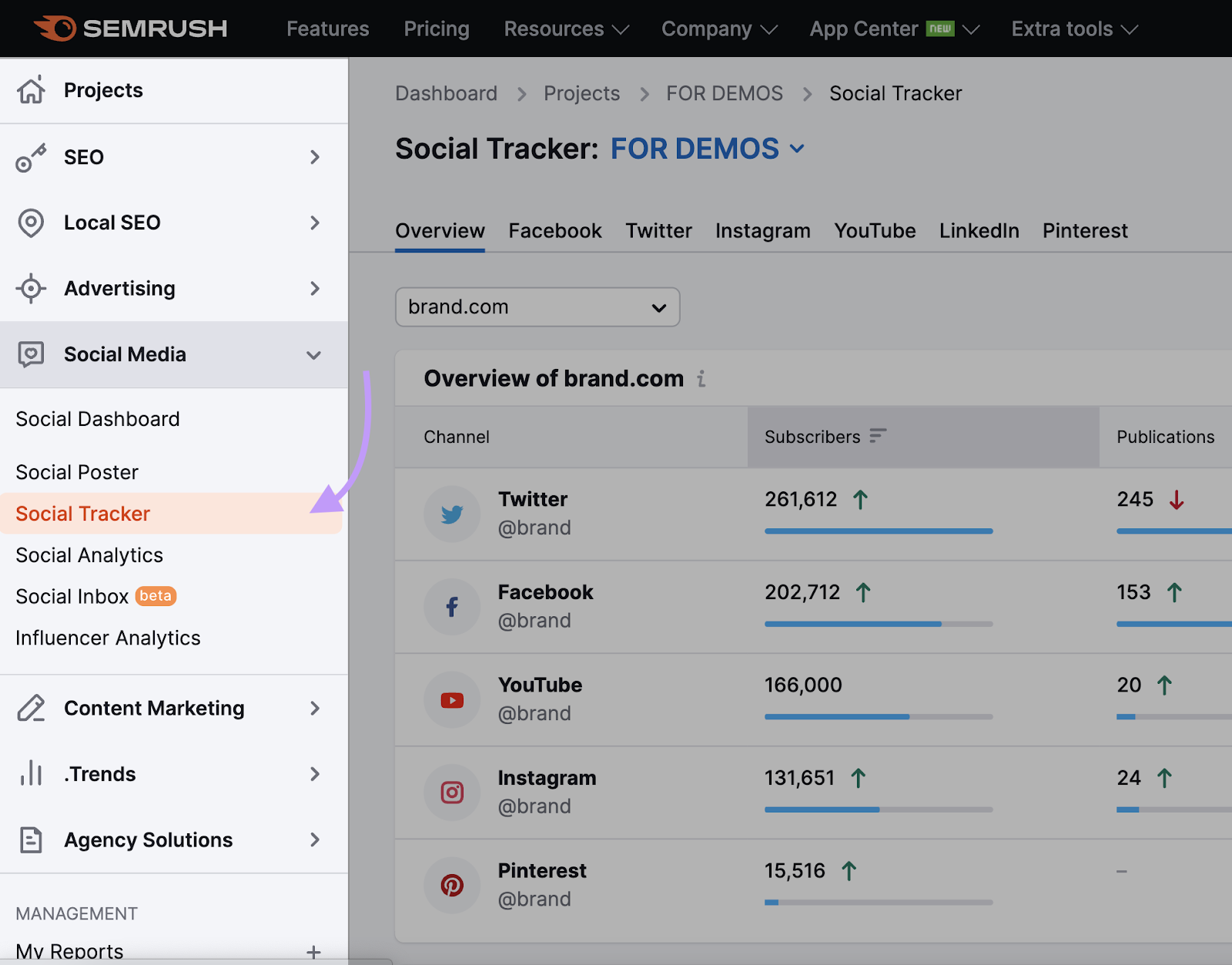Screen dimensions: 1232x965
Task: Go to the Pricing page
Action: click(437, 29)
